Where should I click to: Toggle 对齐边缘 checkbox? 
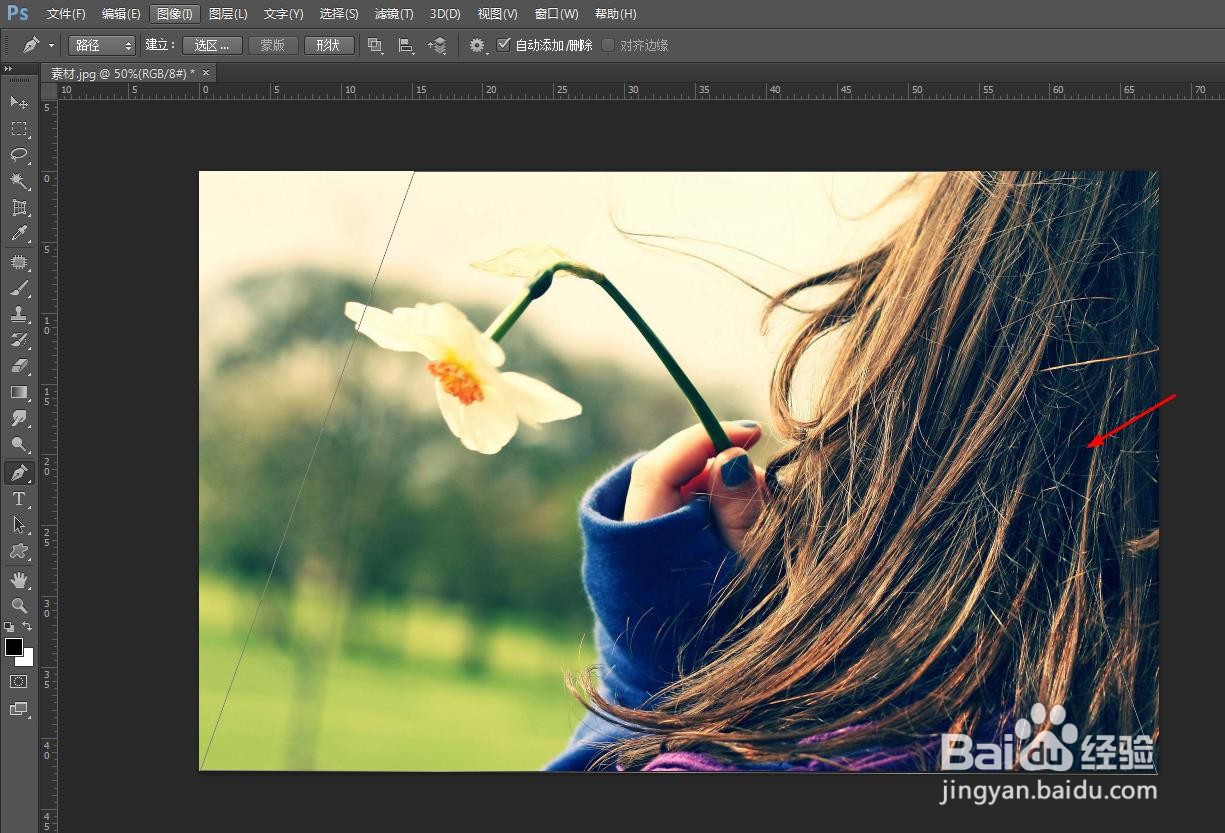pyautogui.click(x=608, y=45)
